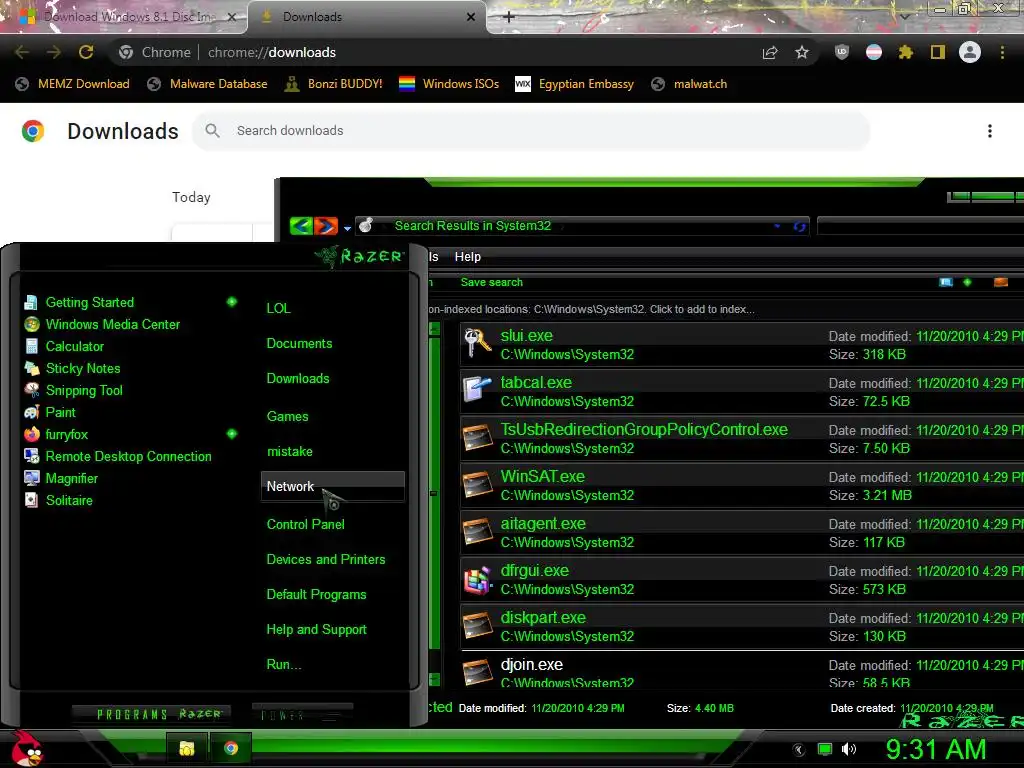Select tabcal.exe in search results
1024x768 pixels.
click(741, 392)
